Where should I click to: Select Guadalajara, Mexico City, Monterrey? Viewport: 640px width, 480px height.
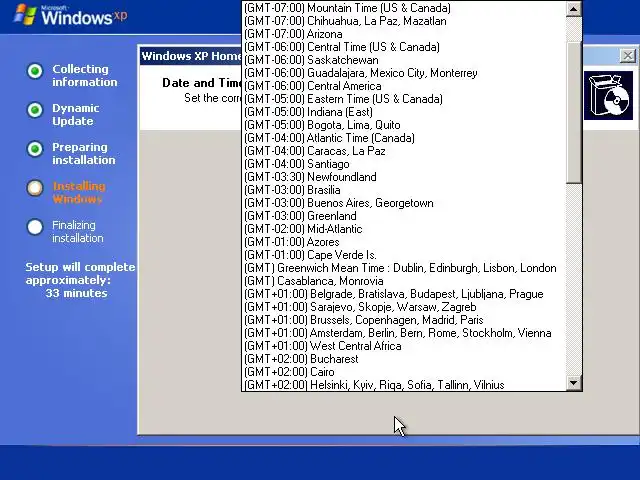[404, 73]
